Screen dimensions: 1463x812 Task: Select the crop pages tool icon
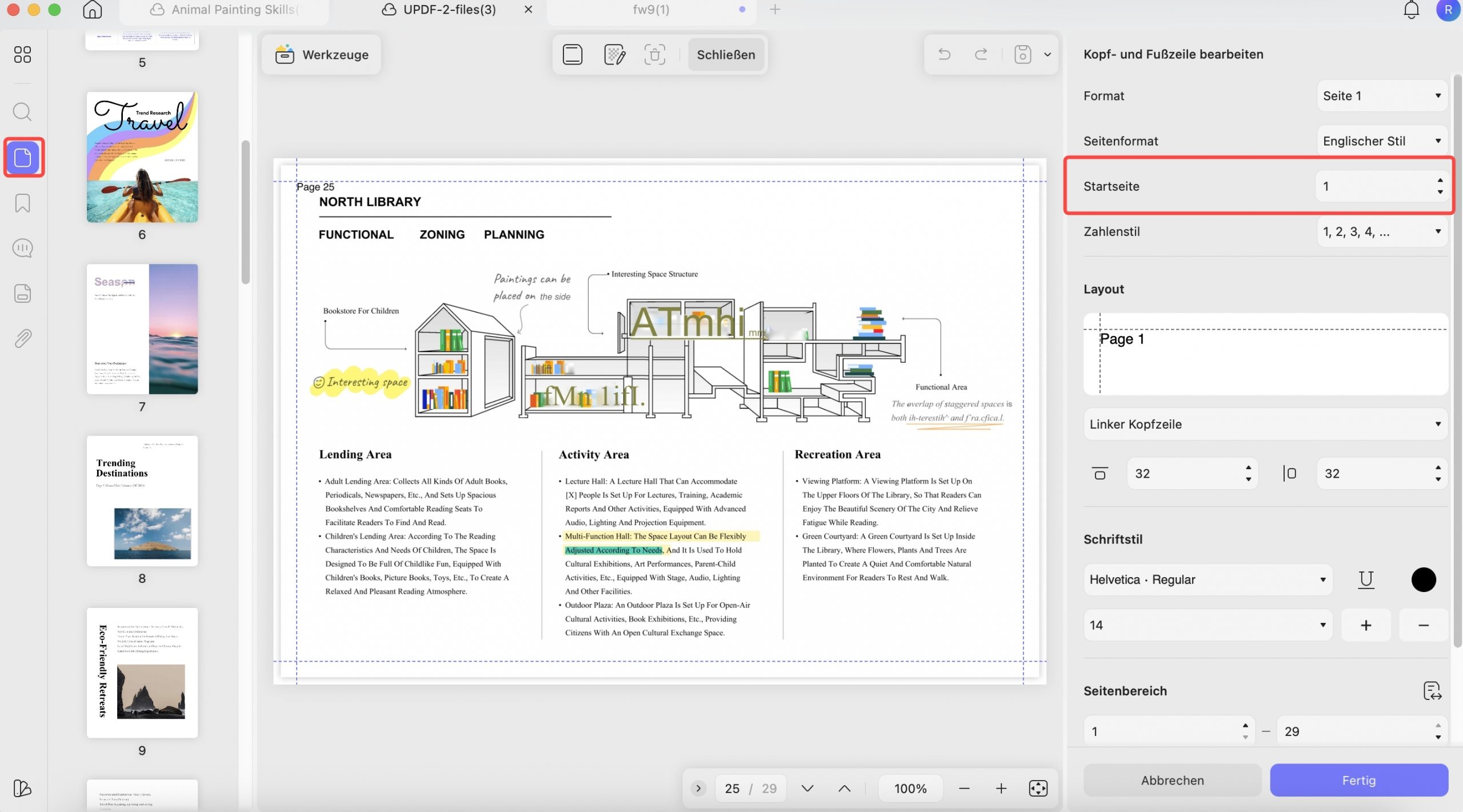[654, 54]
